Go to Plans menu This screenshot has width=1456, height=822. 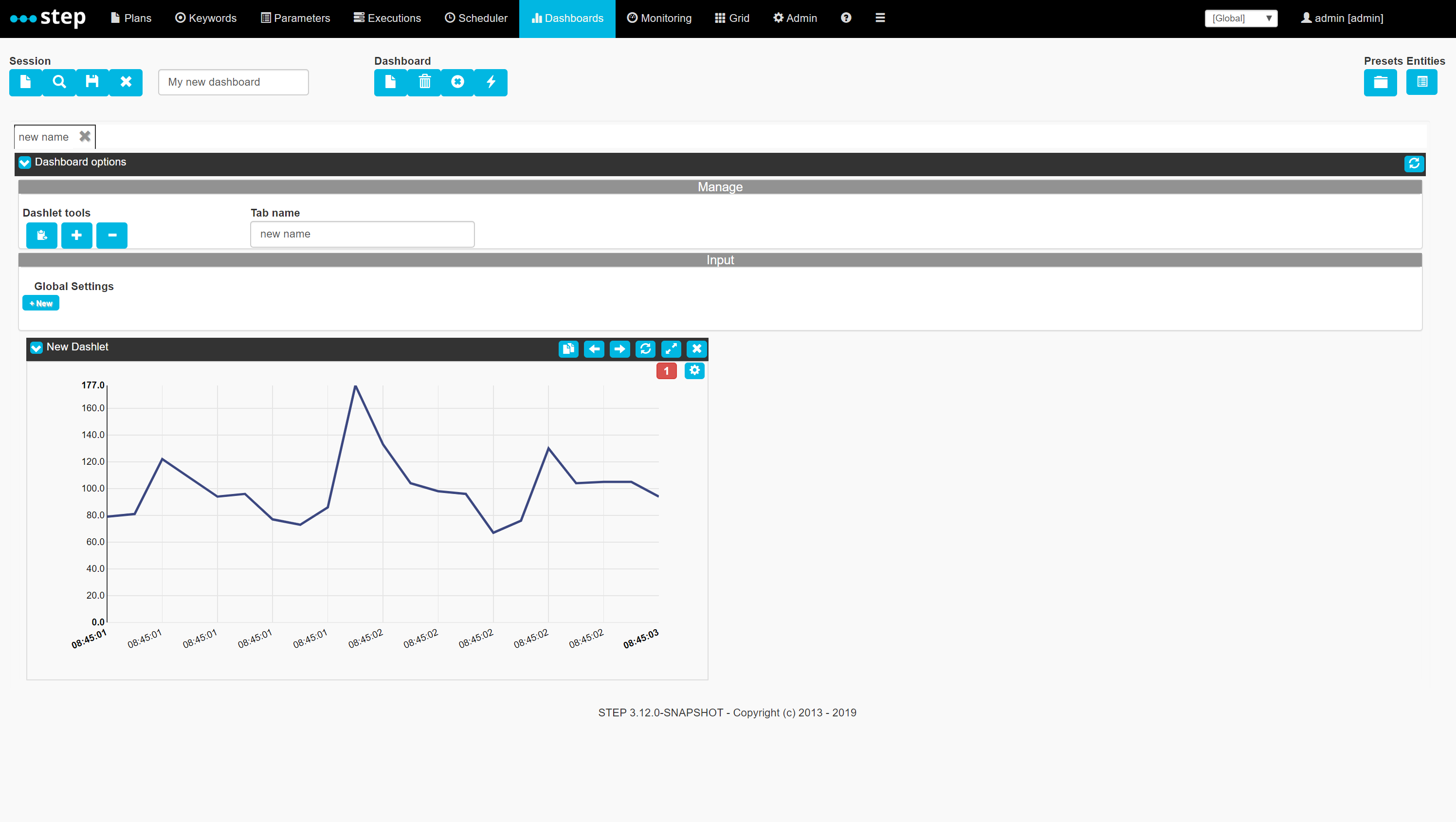[x=131, y=18]
